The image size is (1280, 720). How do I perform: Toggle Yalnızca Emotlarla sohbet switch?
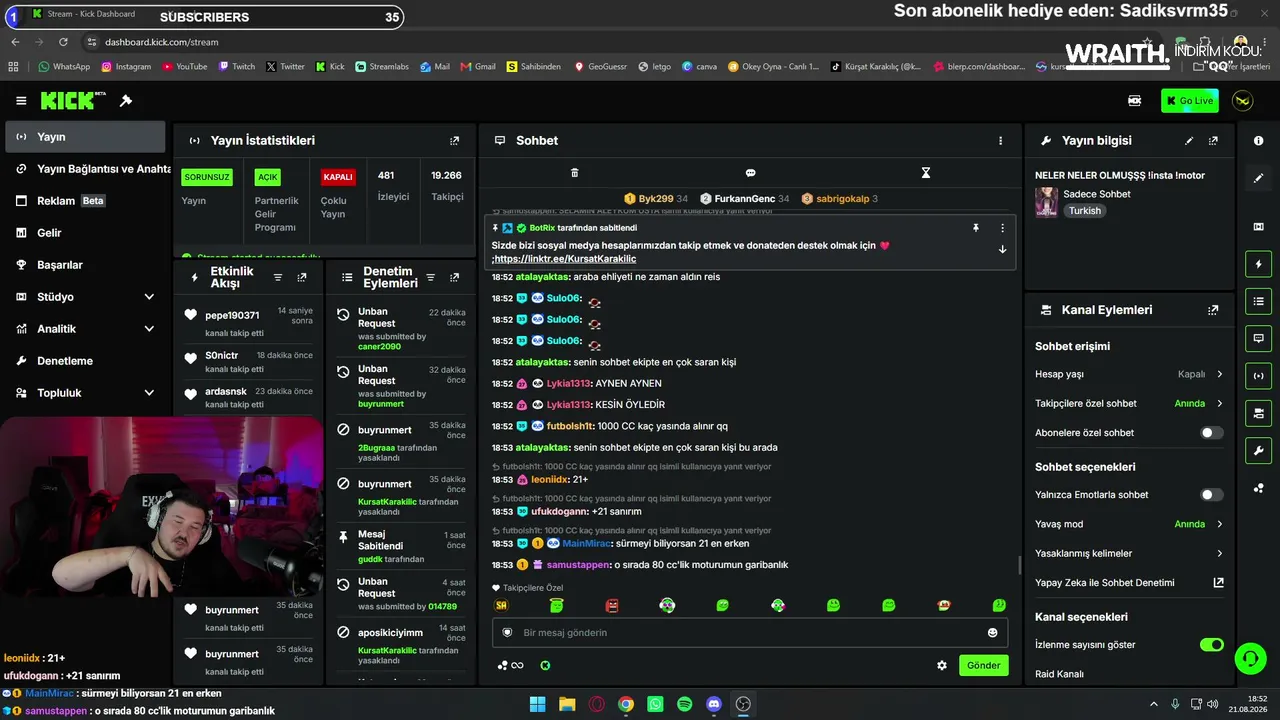[x=1210, y=495]
